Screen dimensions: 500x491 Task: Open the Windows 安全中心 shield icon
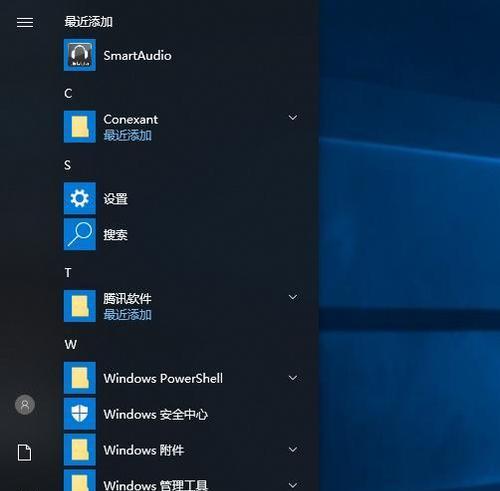pyautogui.click(x=80, y=414)
